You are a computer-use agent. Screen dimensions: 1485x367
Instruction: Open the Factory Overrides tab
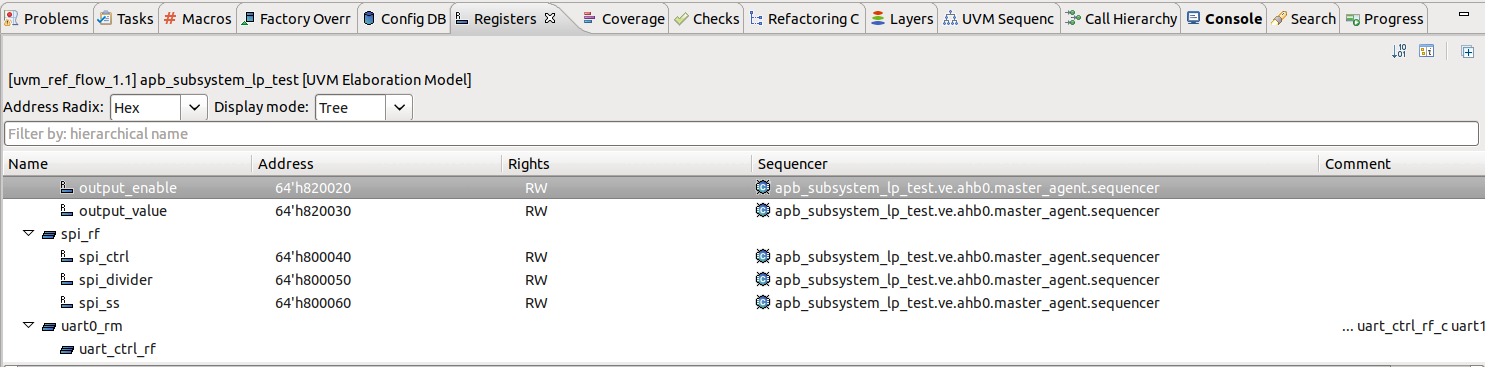(296, 18)
